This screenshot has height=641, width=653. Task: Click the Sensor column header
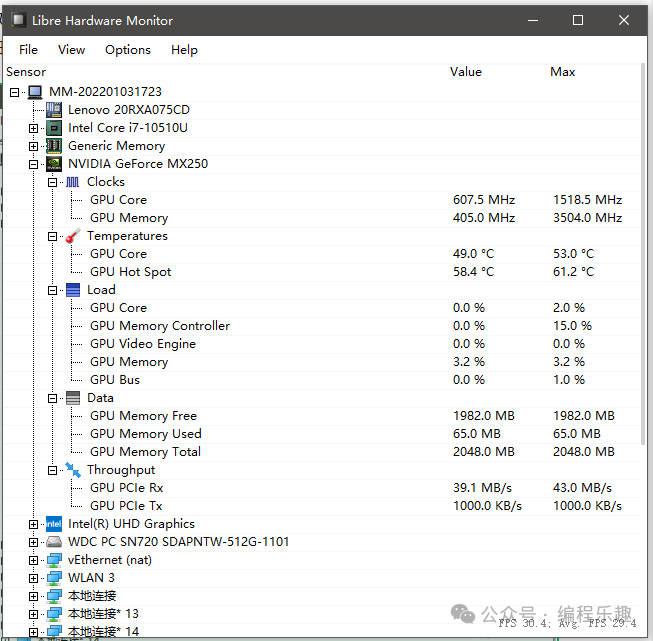pyautogui.click(x=26, y=72)
